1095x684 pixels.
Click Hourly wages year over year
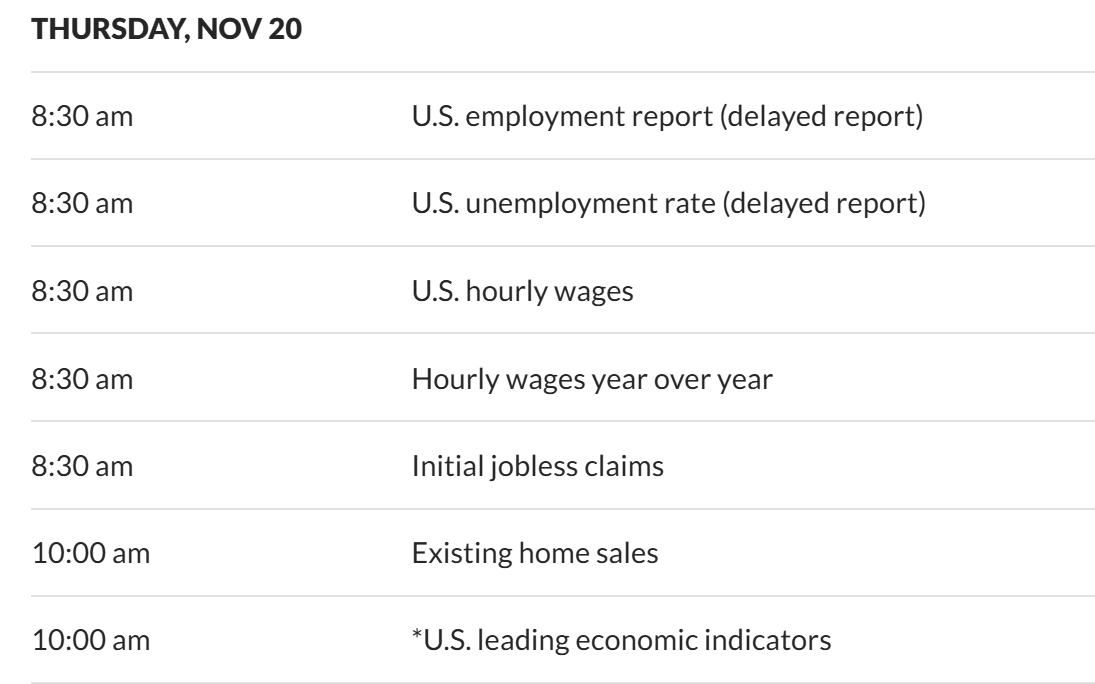coord(592,380)
